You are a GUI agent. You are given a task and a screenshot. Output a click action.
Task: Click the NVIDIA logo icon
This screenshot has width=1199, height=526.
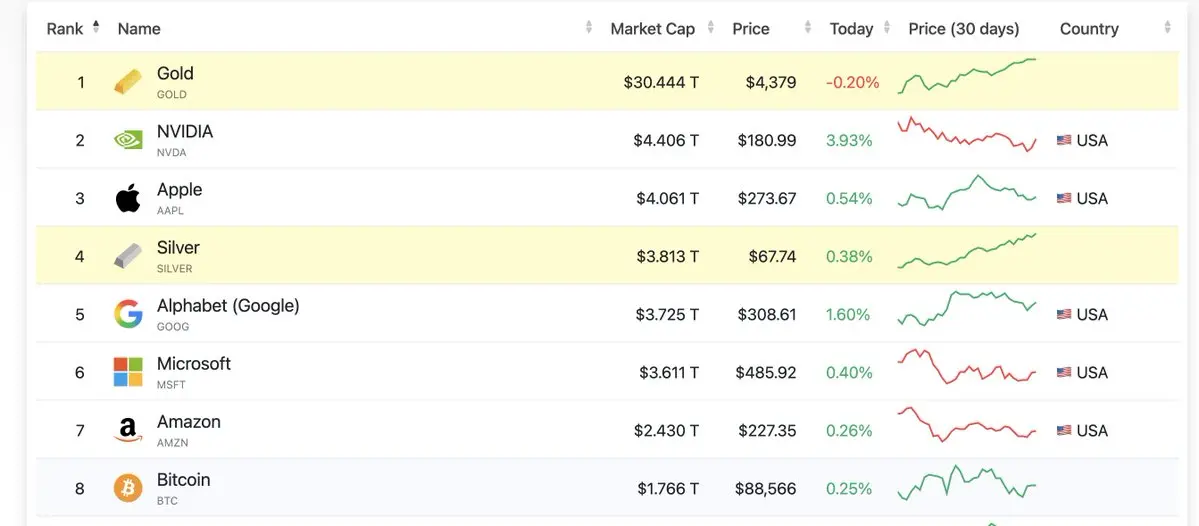pos(128,140)
